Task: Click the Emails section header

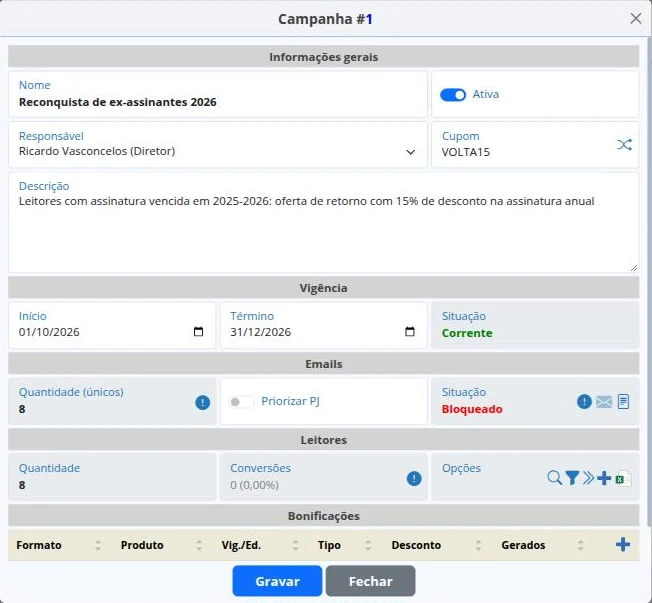Action: [324, 364]
